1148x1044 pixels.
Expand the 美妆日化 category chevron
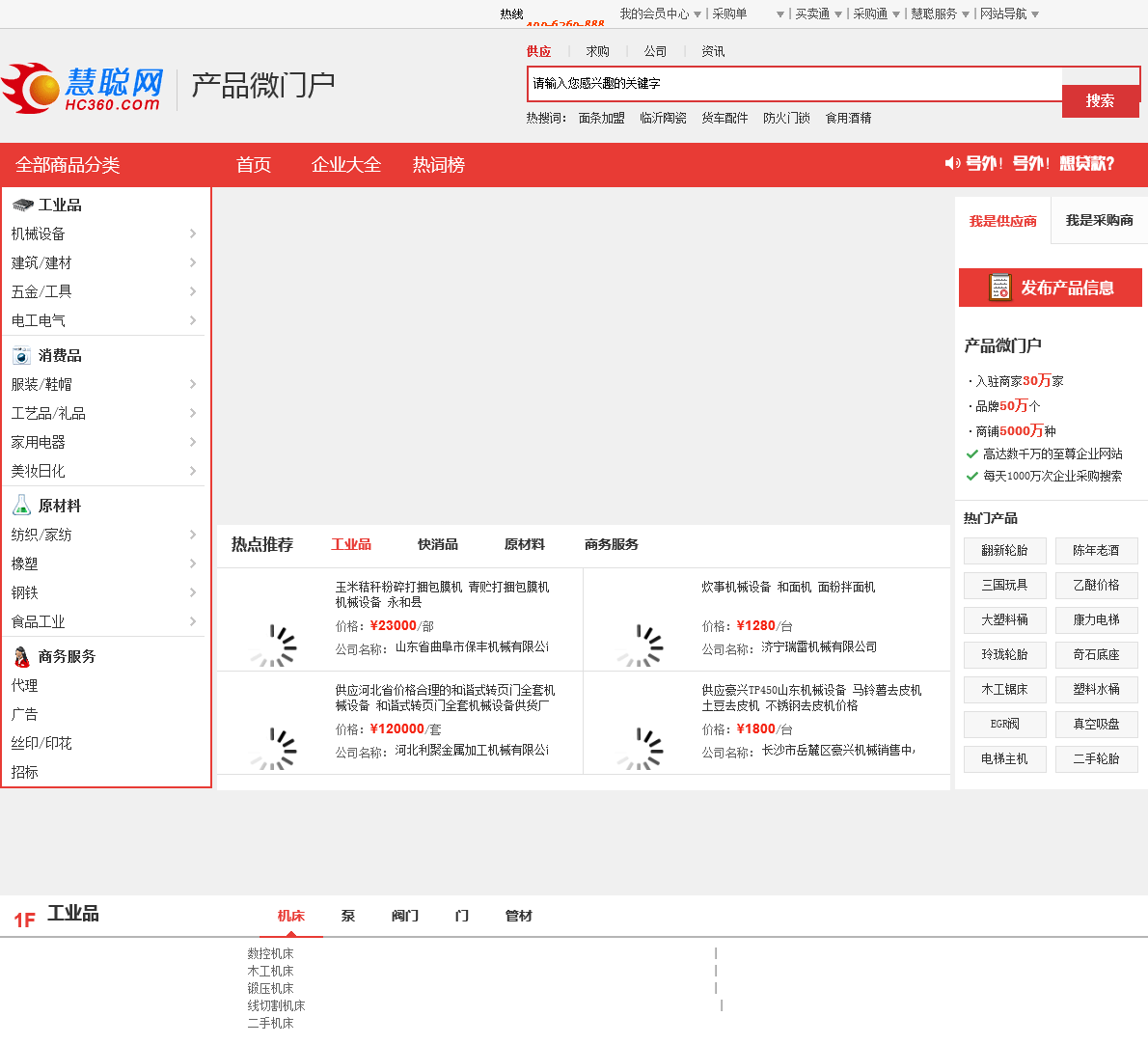coord(193,471)
